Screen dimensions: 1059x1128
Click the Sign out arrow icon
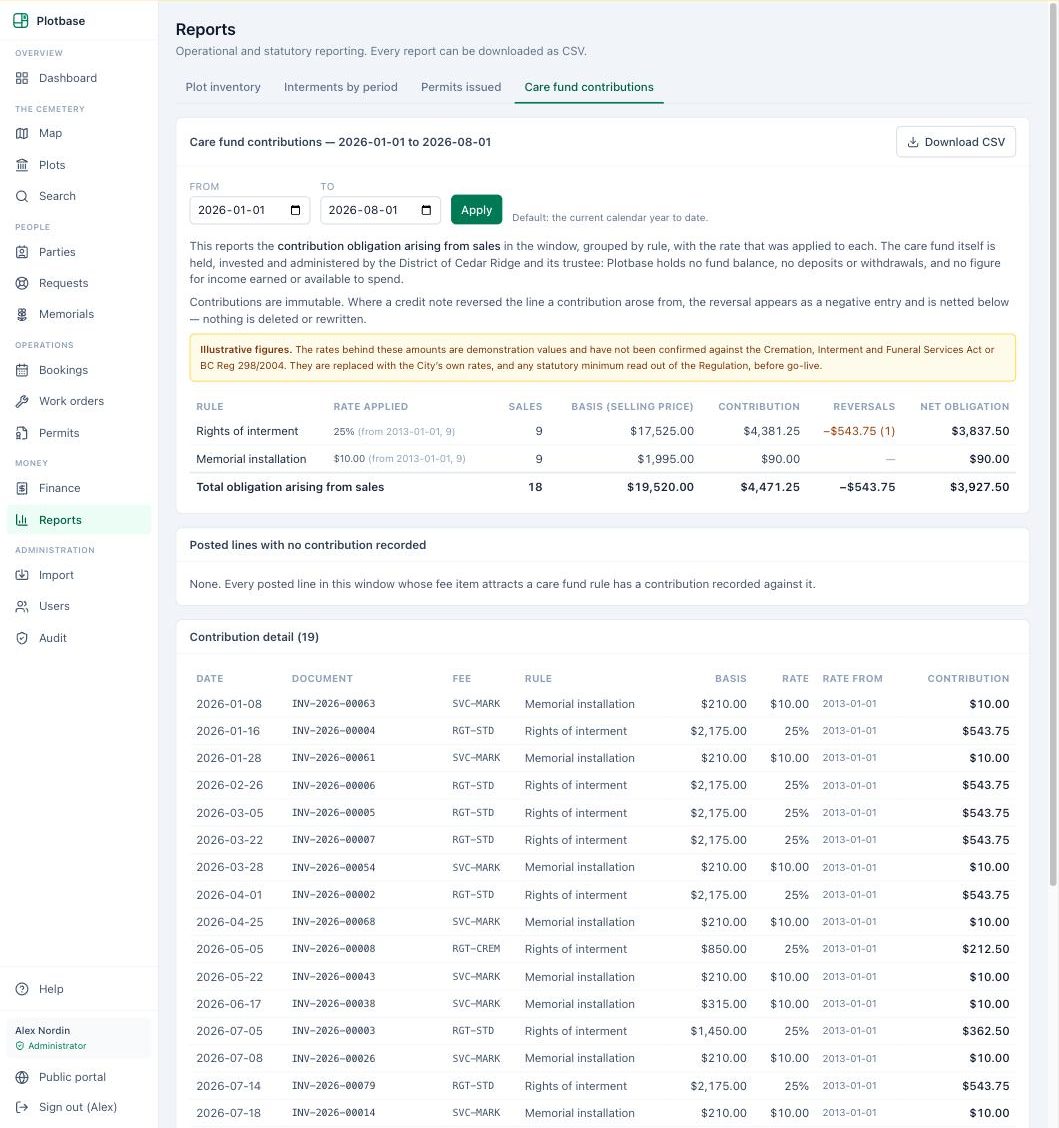tap(22, 1106)
